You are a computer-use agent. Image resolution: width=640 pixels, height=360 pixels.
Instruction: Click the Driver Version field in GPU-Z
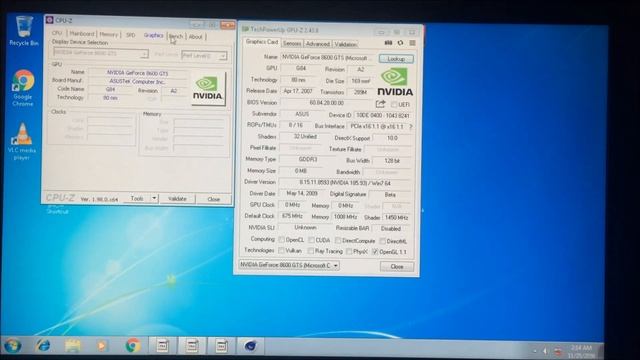coord(345,183)
